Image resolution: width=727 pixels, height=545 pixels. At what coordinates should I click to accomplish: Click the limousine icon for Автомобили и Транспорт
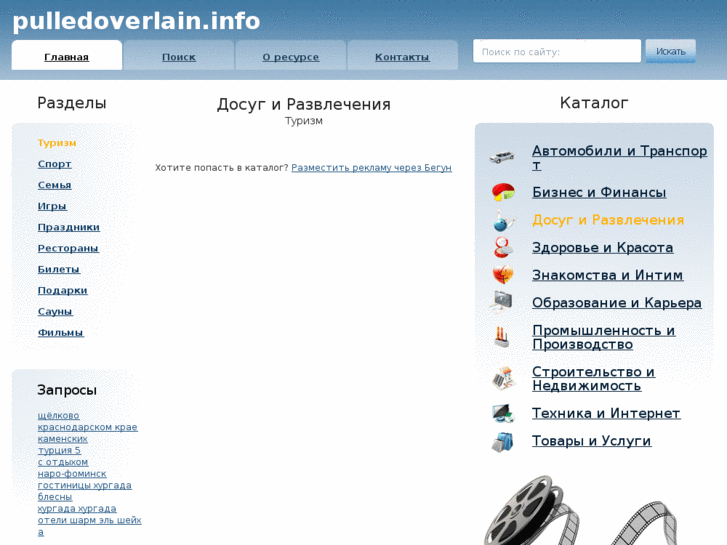503,157
